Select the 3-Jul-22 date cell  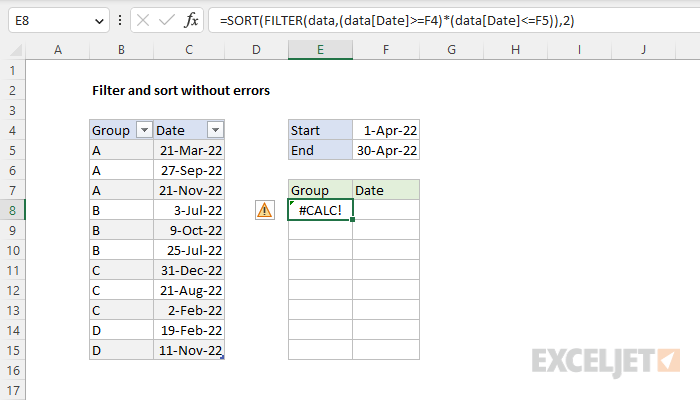(189, 210)
